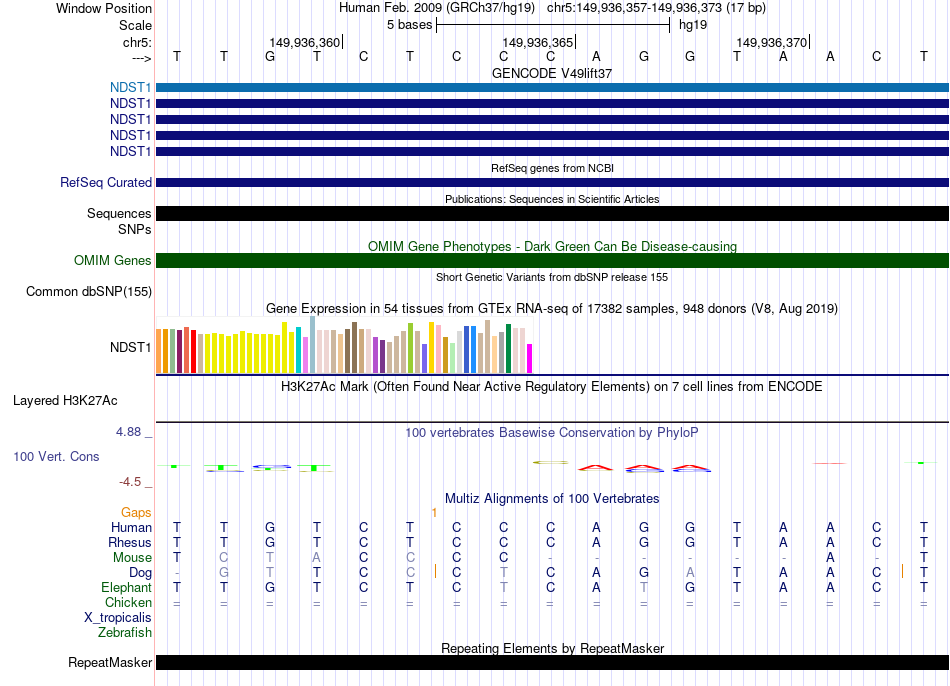Click the 100 Vert. Cons label
This screenshot has height=686, width=950.
[x=56, y=456]
